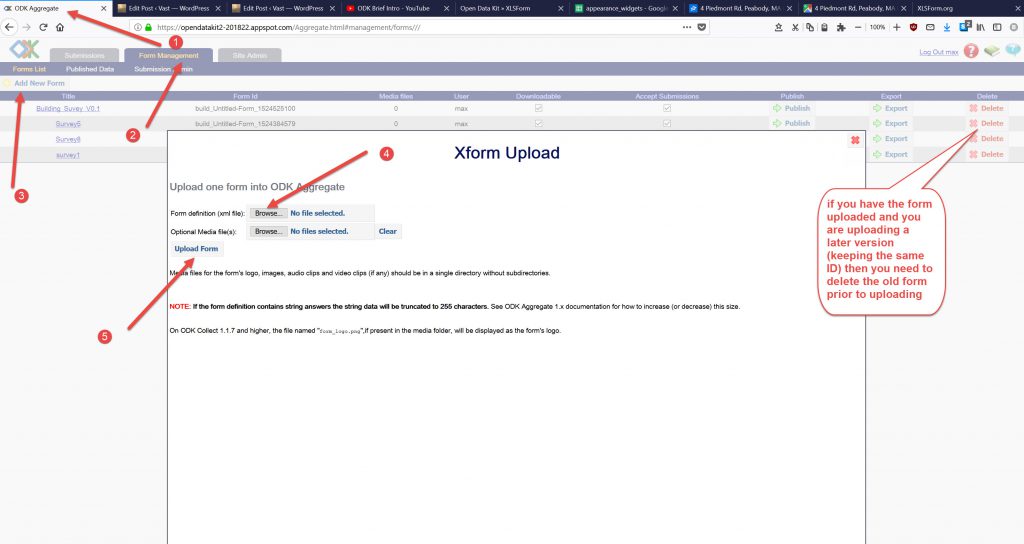The image size is (1024, 544).
Task: Toggle Accept Submissions checkbox for Building_Suvey_V0.1
Action: (667, 108)
